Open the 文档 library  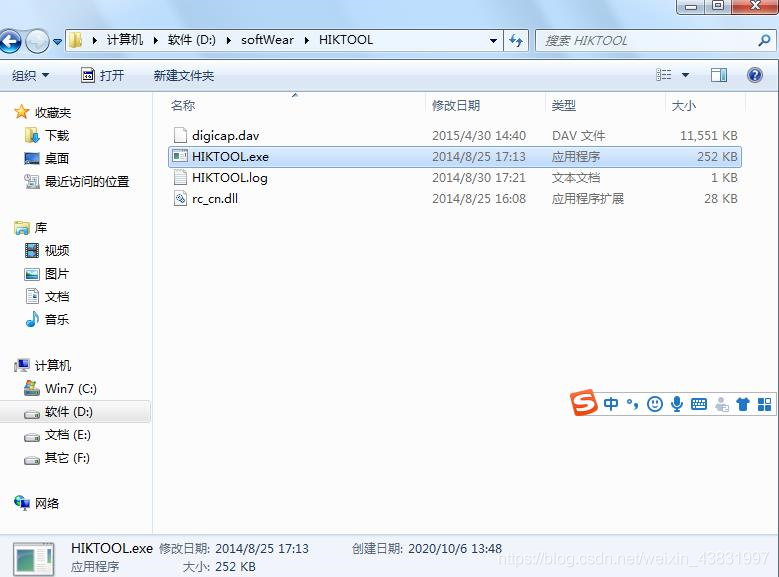click(x=57, y=296)
